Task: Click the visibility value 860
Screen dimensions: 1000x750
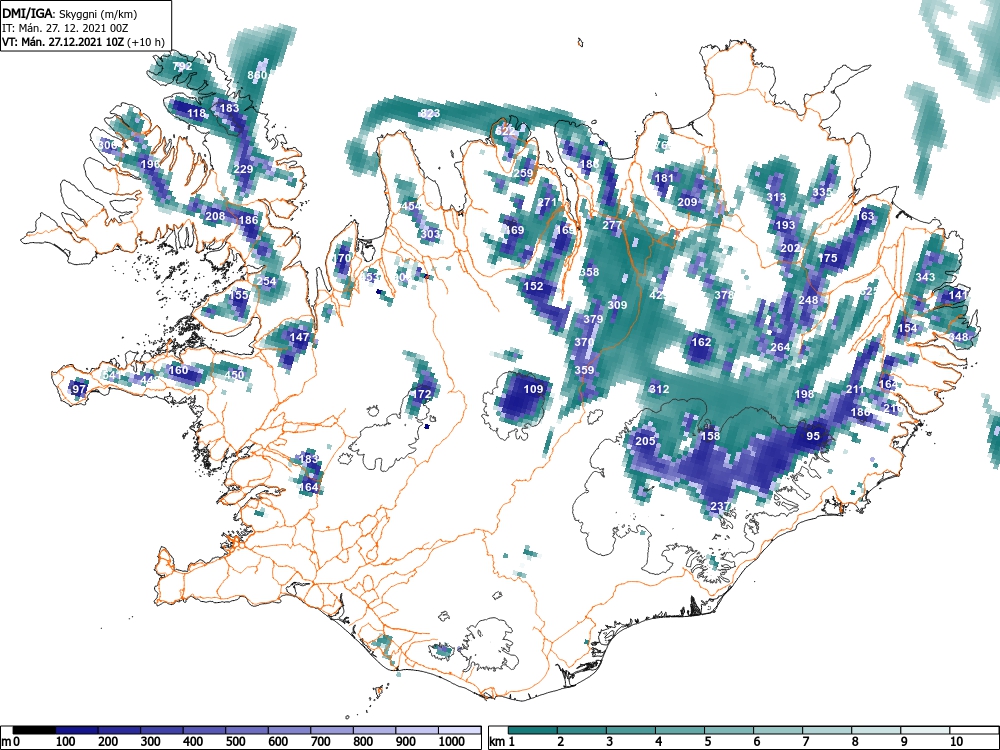Action: point(257,75)
